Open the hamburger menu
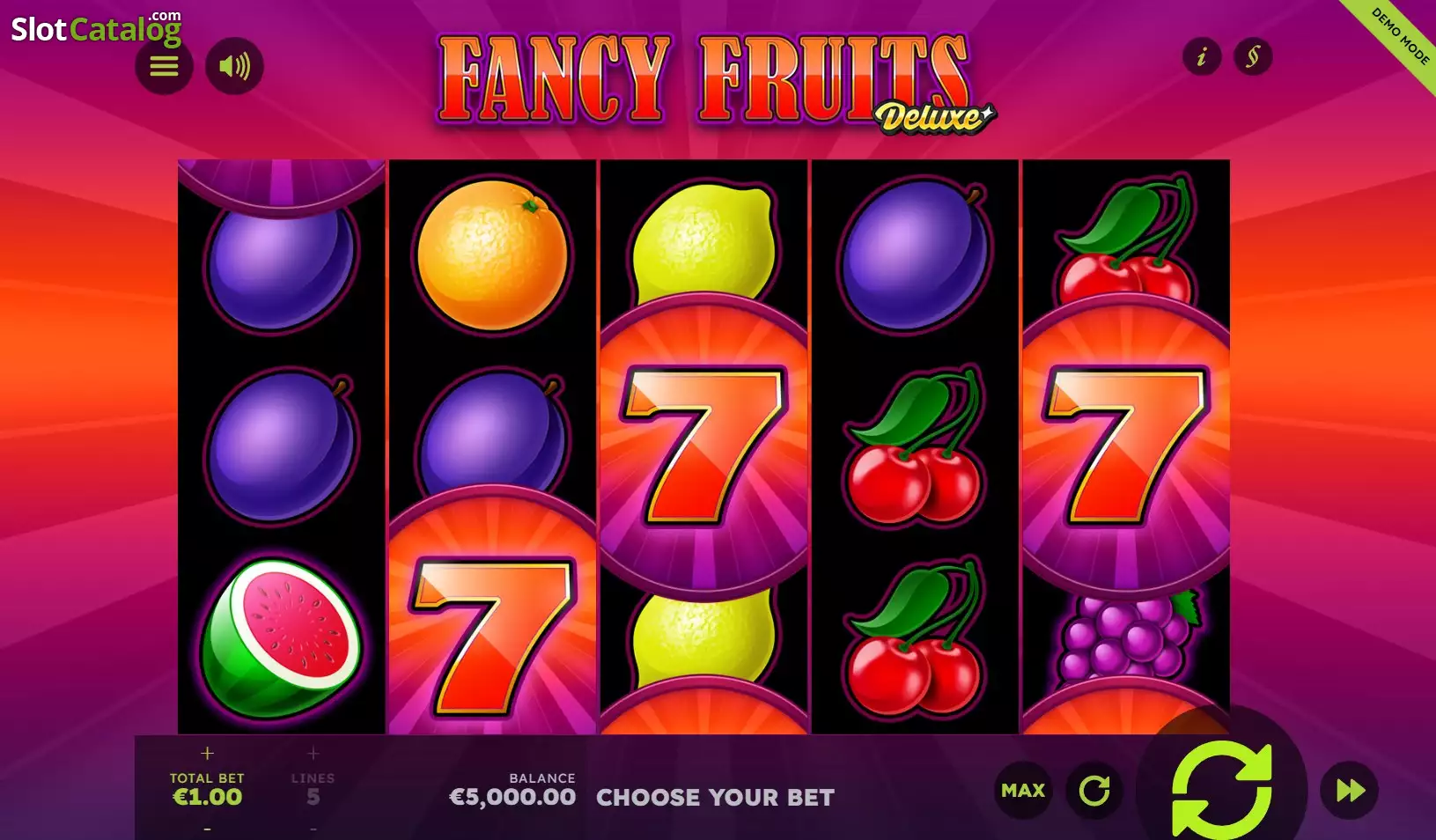This screenshot has width=1436, height=840. coord(164,66)
